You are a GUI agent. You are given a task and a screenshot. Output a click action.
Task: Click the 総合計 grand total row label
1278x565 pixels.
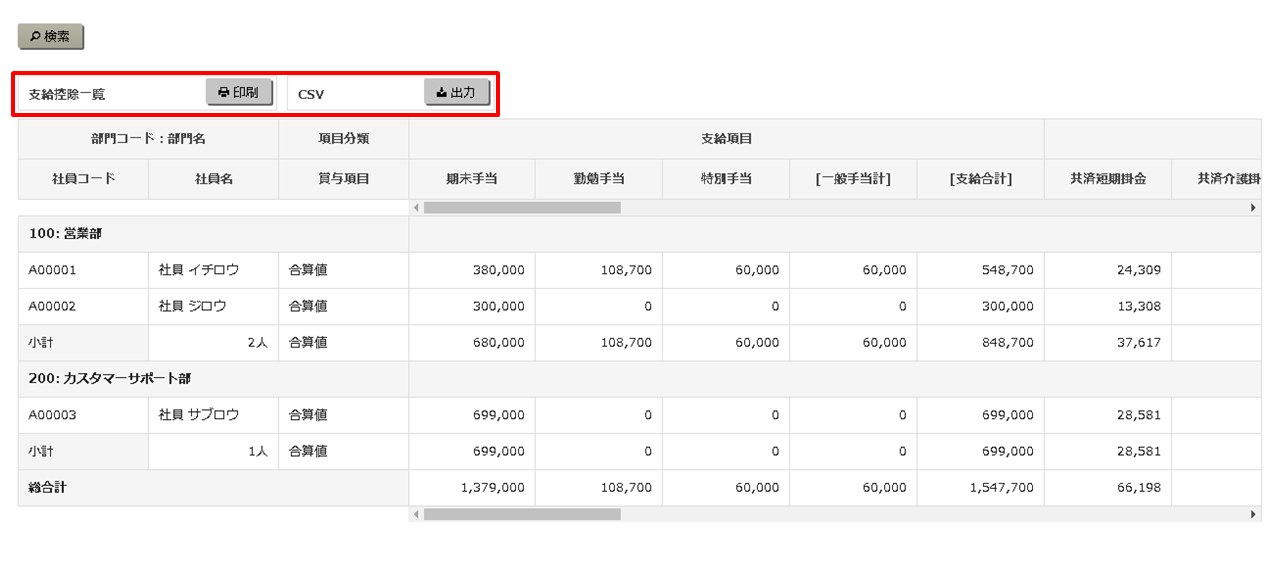48,488
